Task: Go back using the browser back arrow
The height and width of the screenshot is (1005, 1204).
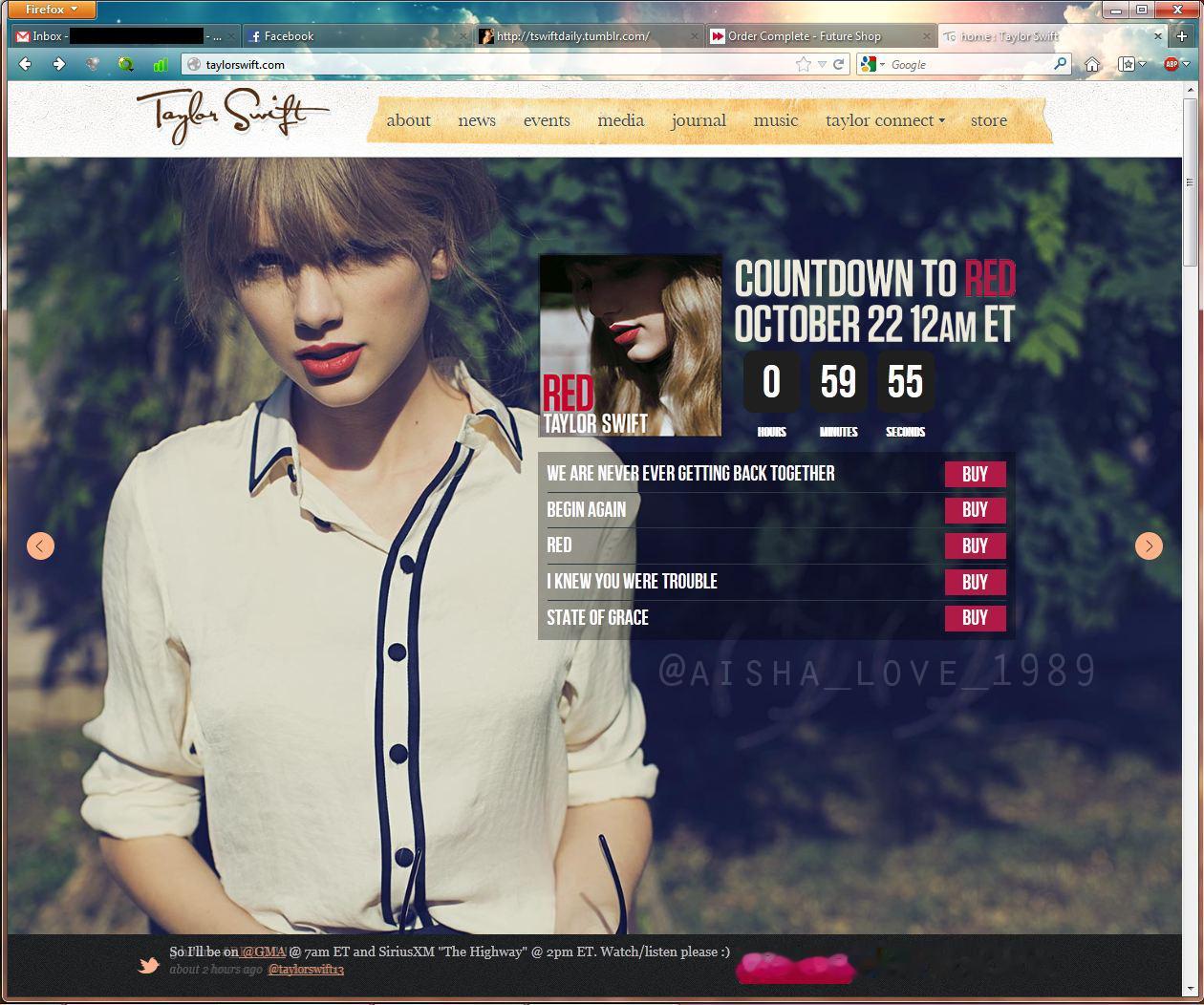Action: (26, 64)
